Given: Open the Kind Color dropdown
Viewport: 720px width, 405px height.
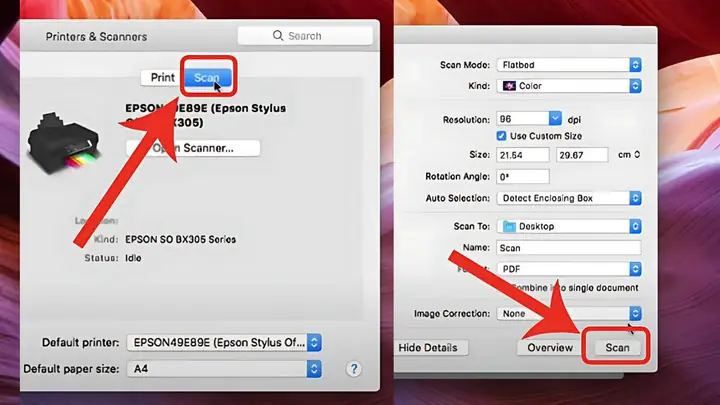Looking at the screenshot, I should 569,86.
